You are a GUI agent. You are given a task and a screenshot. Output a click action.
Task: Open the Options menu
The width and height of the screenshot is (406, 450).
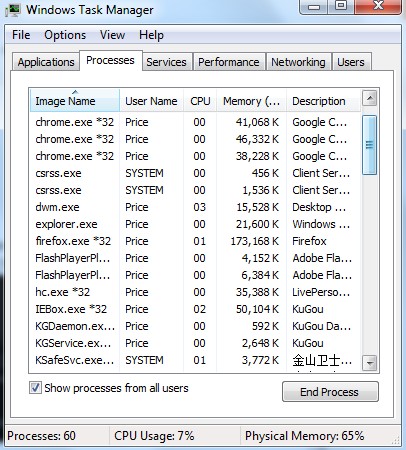pos(65,35)
